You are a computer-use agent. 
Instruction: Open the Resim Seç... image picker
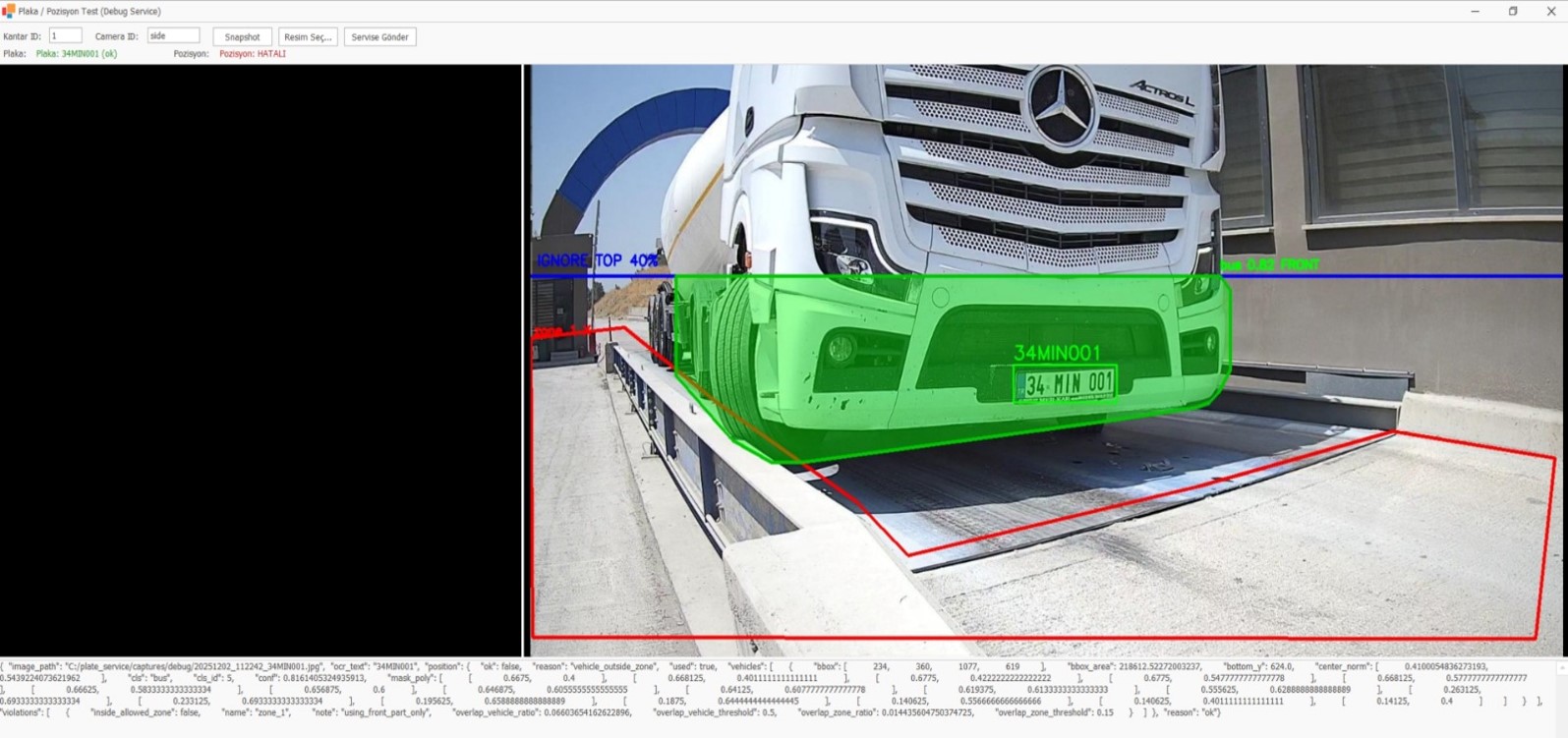[308, 37]
